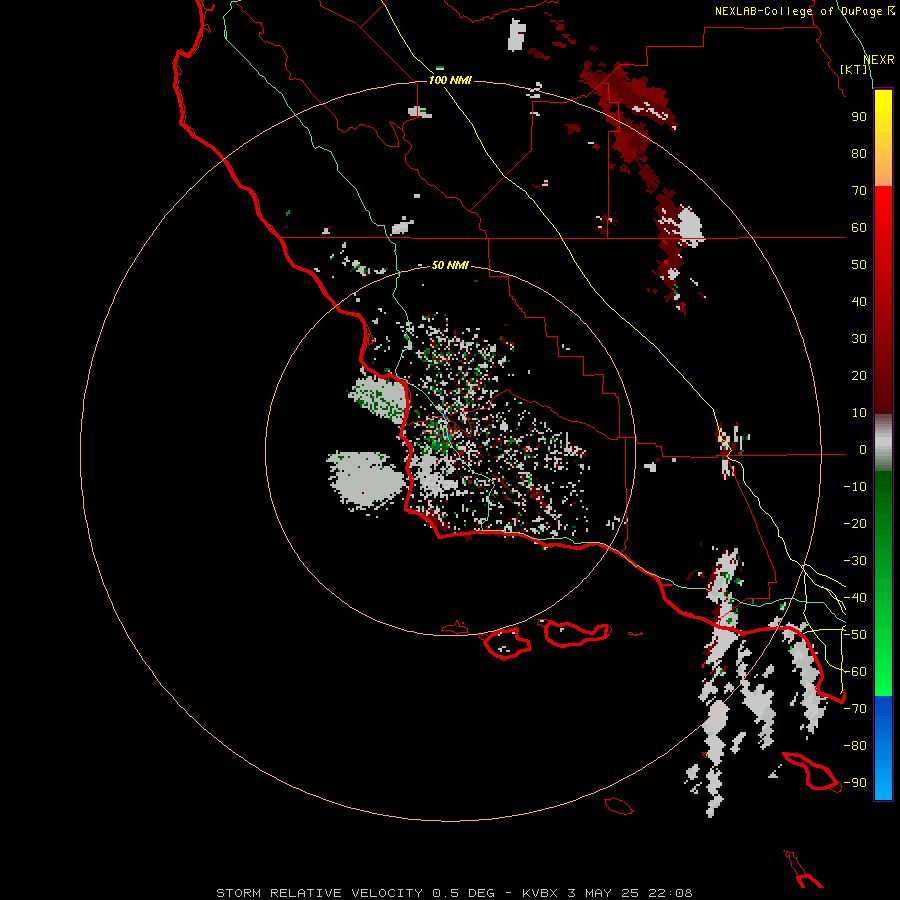Viewport: 900px width, 900px height.
Task: Click the positive 60 value on velocity scale
Action: coord(859,228)
